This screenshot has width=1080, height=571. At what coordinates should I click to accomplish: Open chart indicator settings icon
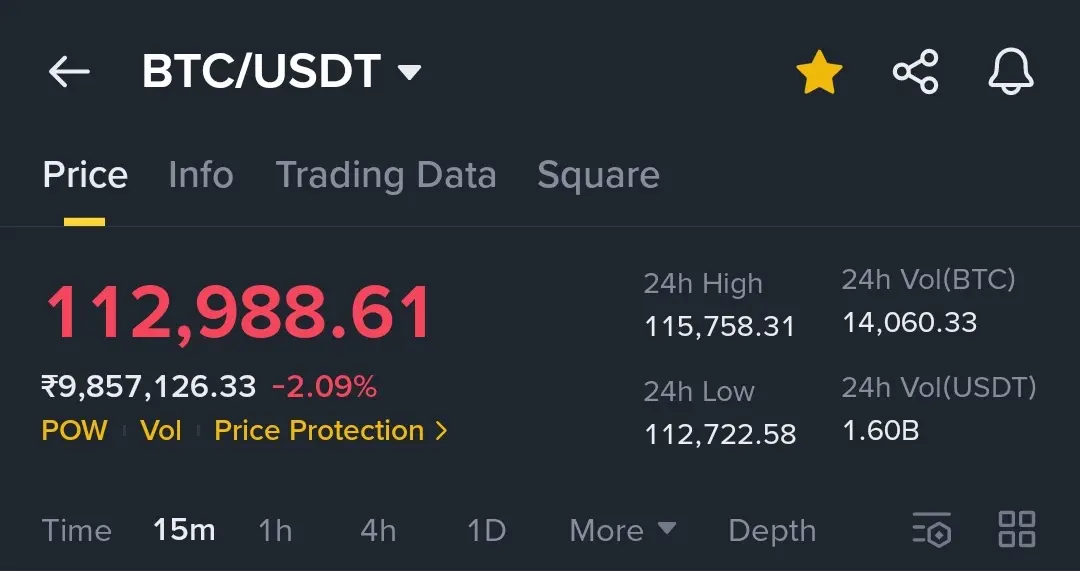pyautogui.click(x=932, y=530)
